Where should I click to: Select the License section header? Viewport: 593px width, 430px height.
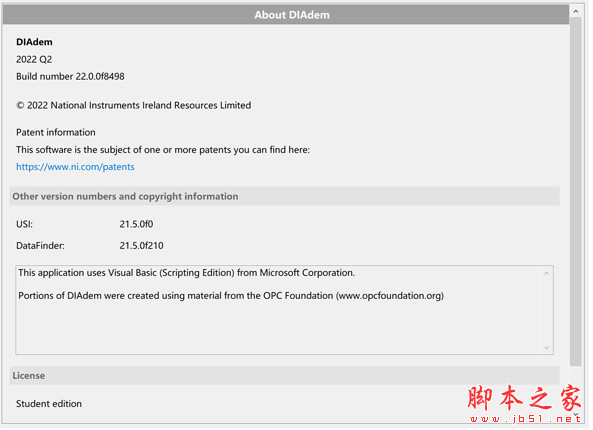click(x=286, y=377)
